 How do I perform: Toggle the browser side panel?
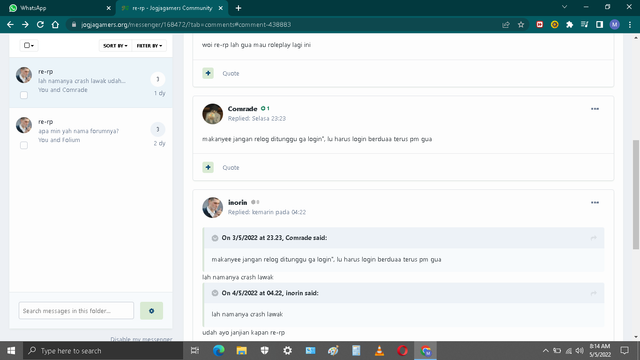click(x=599, y=24)
